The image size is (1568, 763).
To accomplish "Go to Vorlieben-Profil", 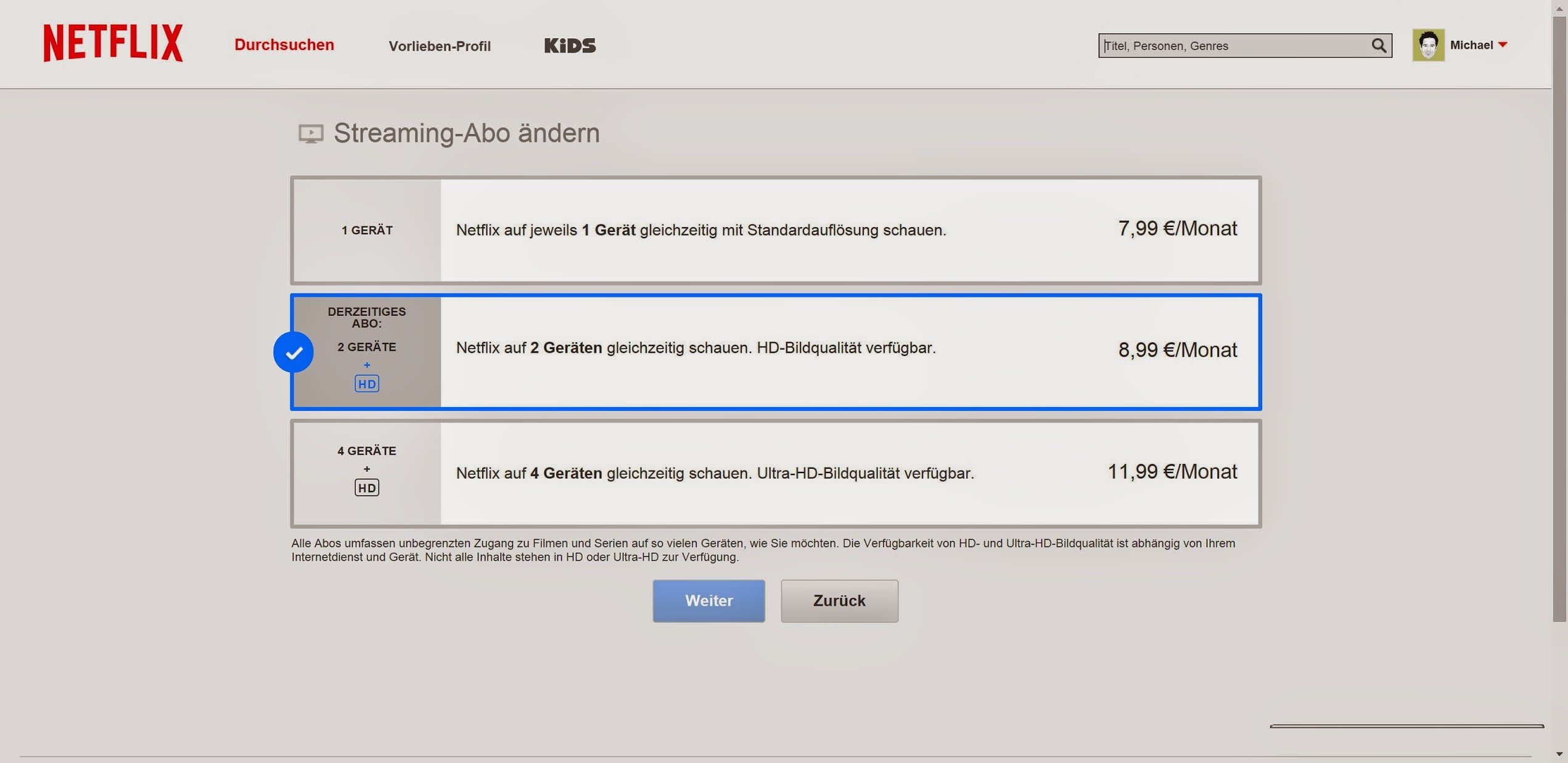I will [440, 46].
